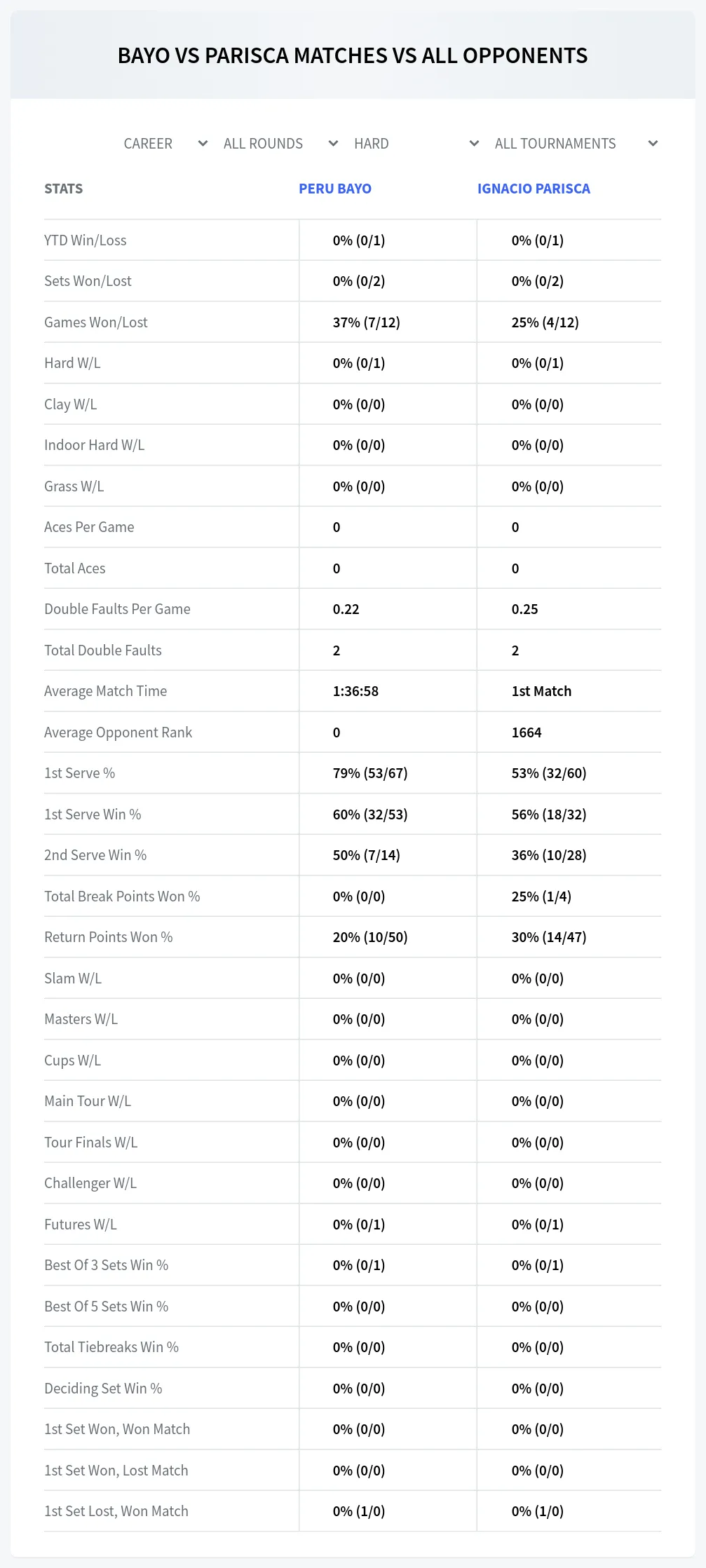706x1568 pixels.
Task: Click the chevron beside ALL ROUNDS
Action: pos(333,144)
